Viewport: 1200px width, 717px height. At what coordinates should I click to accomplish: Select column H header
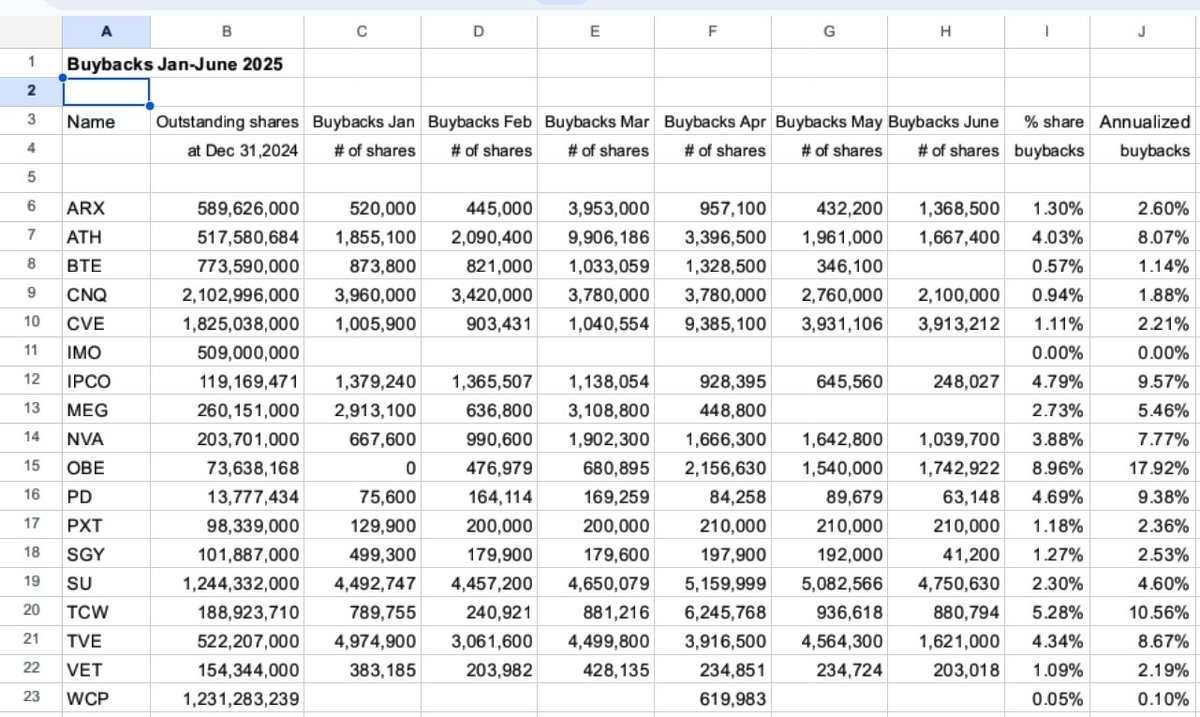coord(944,31)
